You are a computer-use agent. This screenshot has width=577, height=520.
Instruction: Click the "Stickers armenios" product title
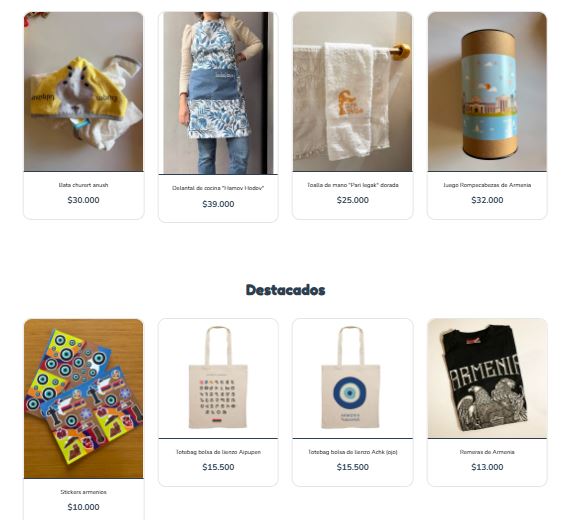[84, 492]
